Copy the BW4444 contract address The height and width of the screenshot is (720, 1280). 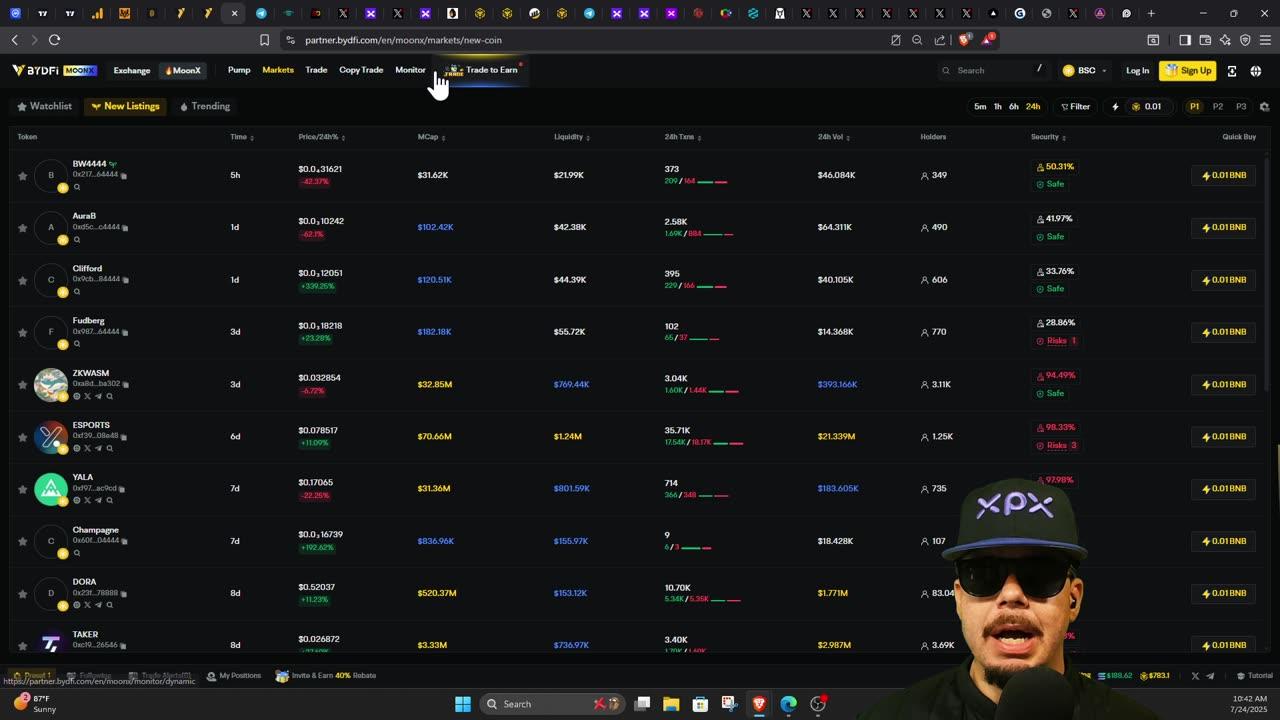124,175
